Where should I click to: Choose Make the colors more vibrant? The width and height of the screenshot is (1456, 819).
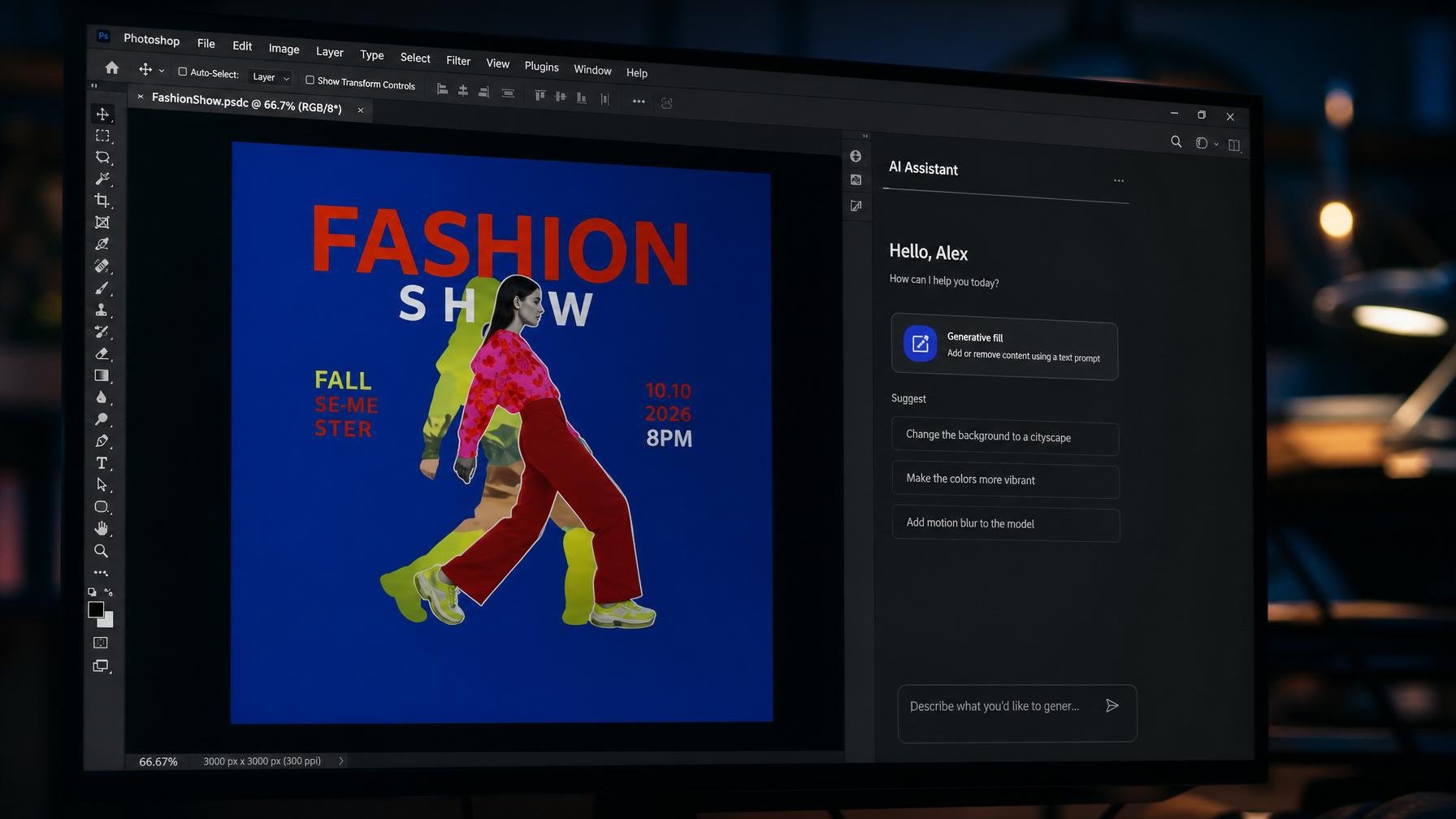[1005, 479]
